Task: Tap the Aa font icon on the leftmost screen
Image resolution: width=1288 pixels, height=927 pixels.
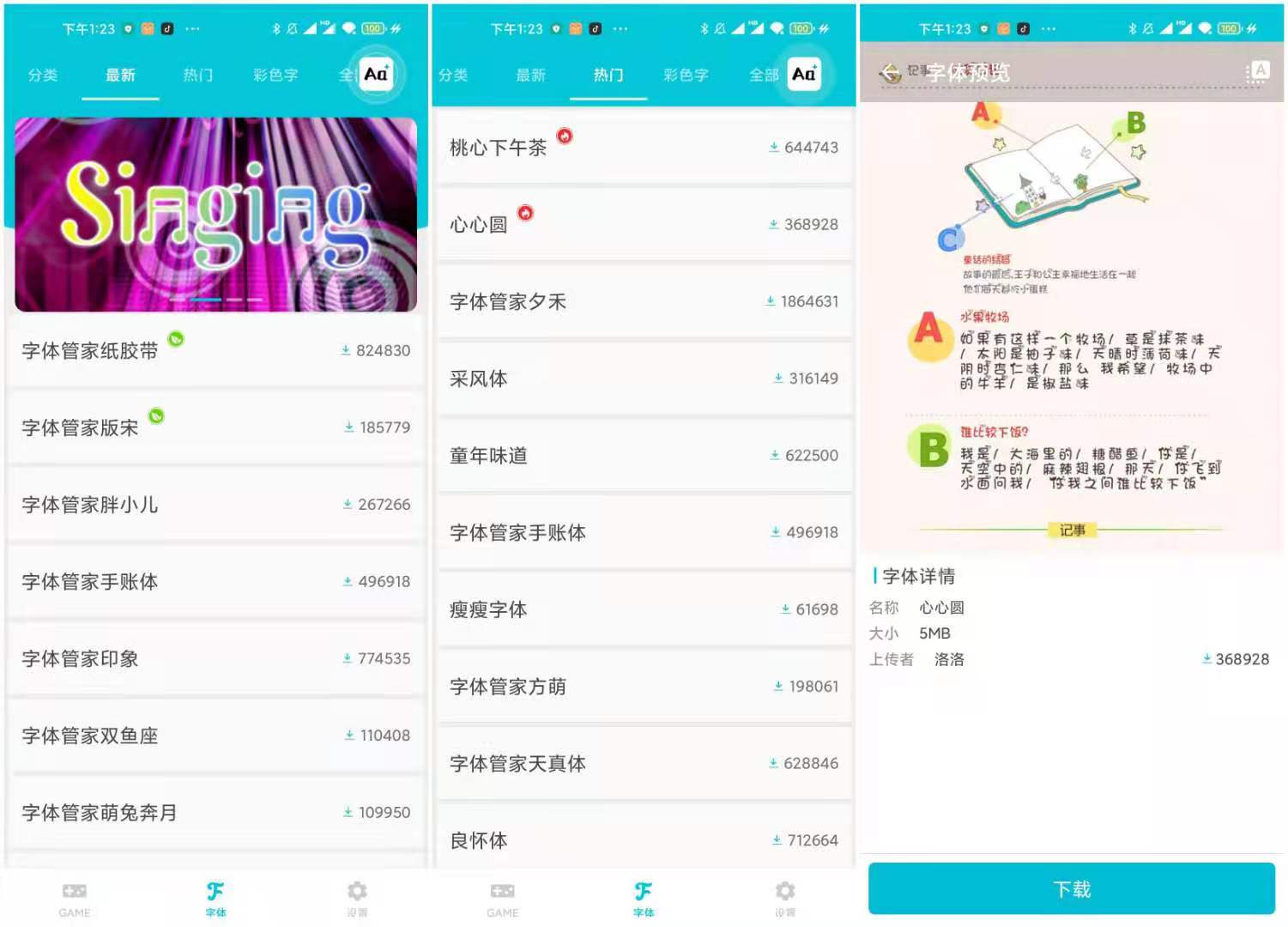Action: pyautogui.click(x=376, y=74)
